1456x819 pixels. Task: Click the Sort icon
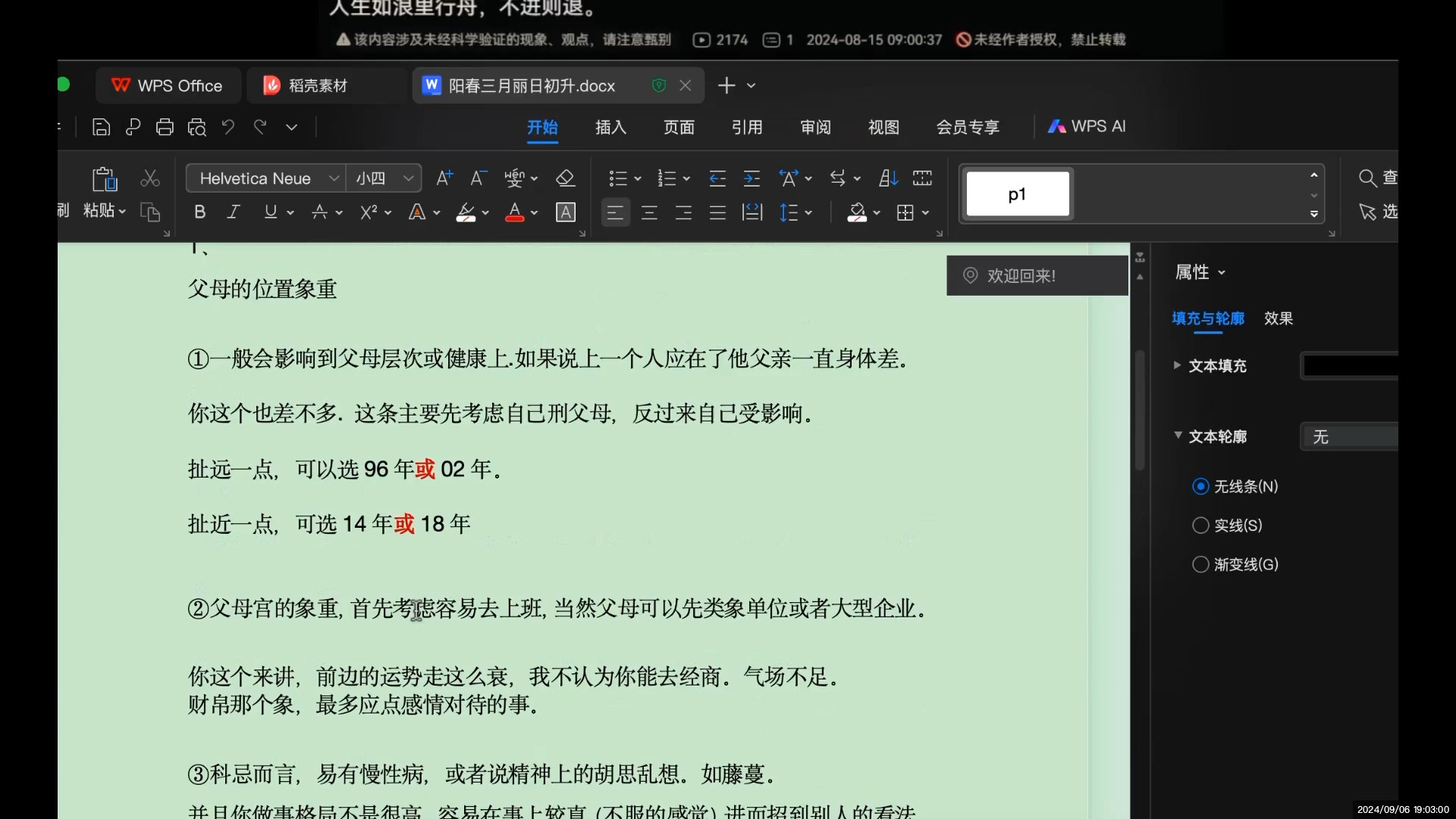889,178
